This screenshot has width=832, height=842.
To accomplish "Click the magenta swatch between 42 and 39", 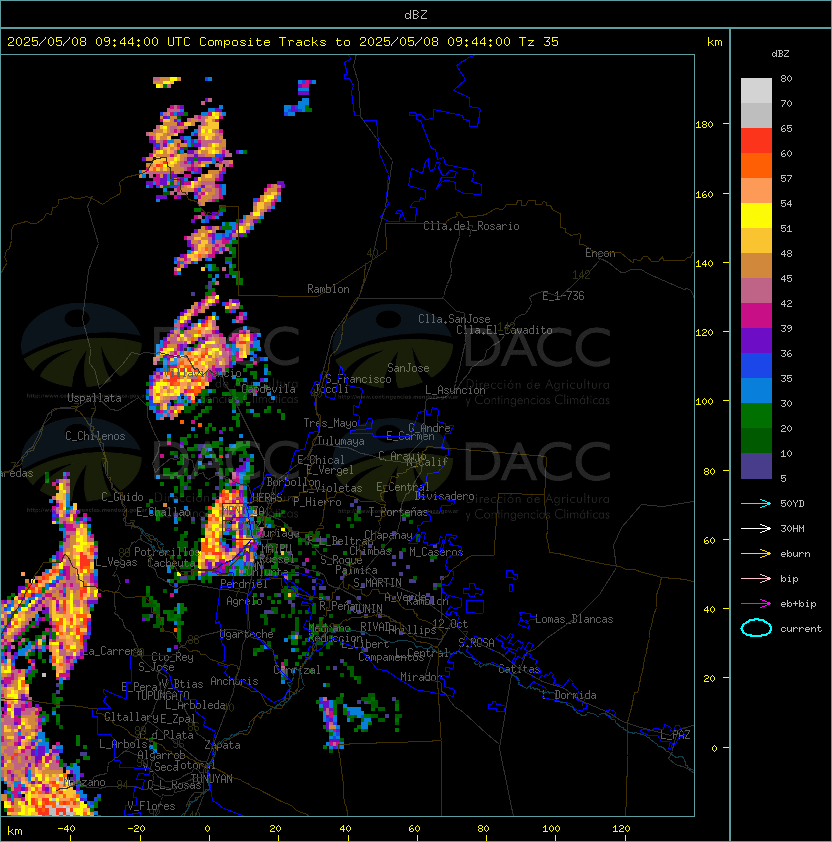I will (x=756, y=316).
